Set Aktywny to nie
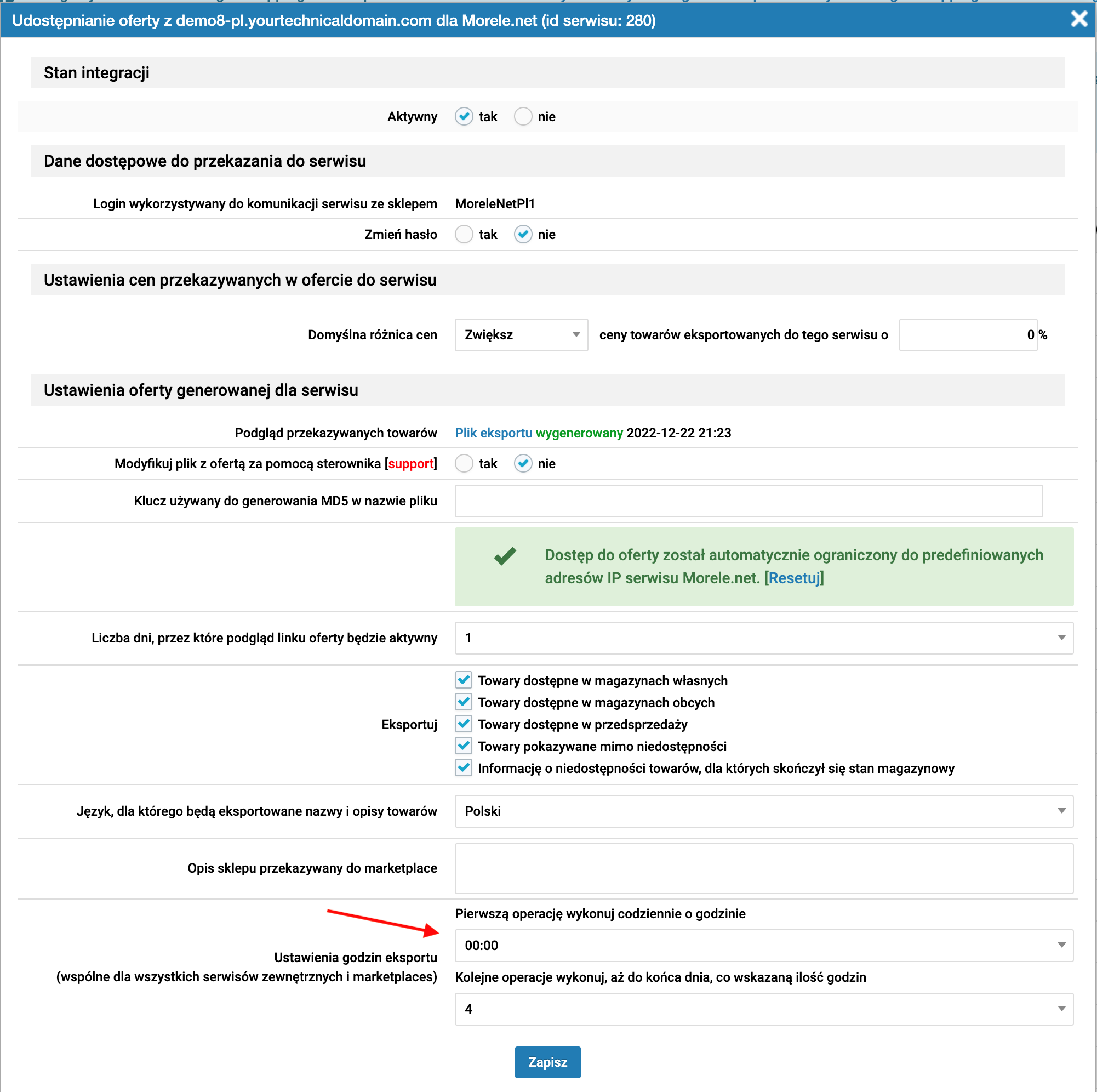 (523, 116)
